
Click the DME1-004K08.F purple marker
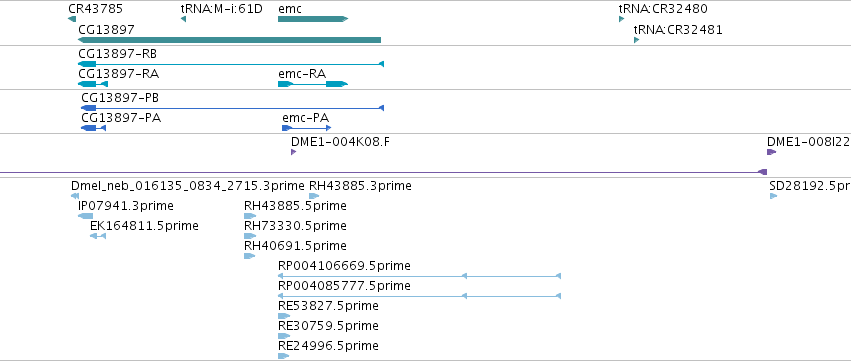[x=294, y=152]
